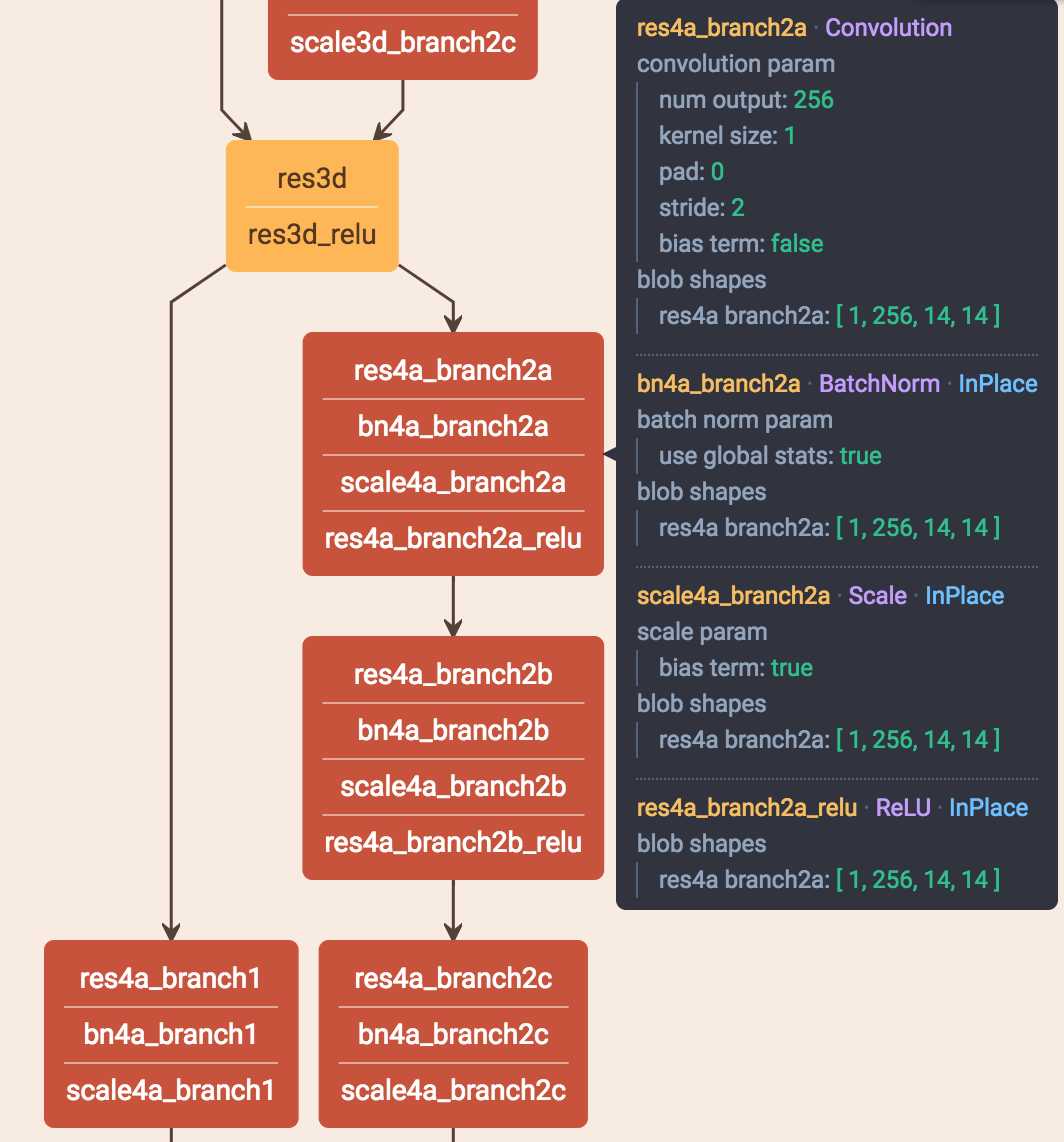Click the res4a_branch2a_relu title in tooltip
Screen dimensions: 1064x1142
pos(746,808)
